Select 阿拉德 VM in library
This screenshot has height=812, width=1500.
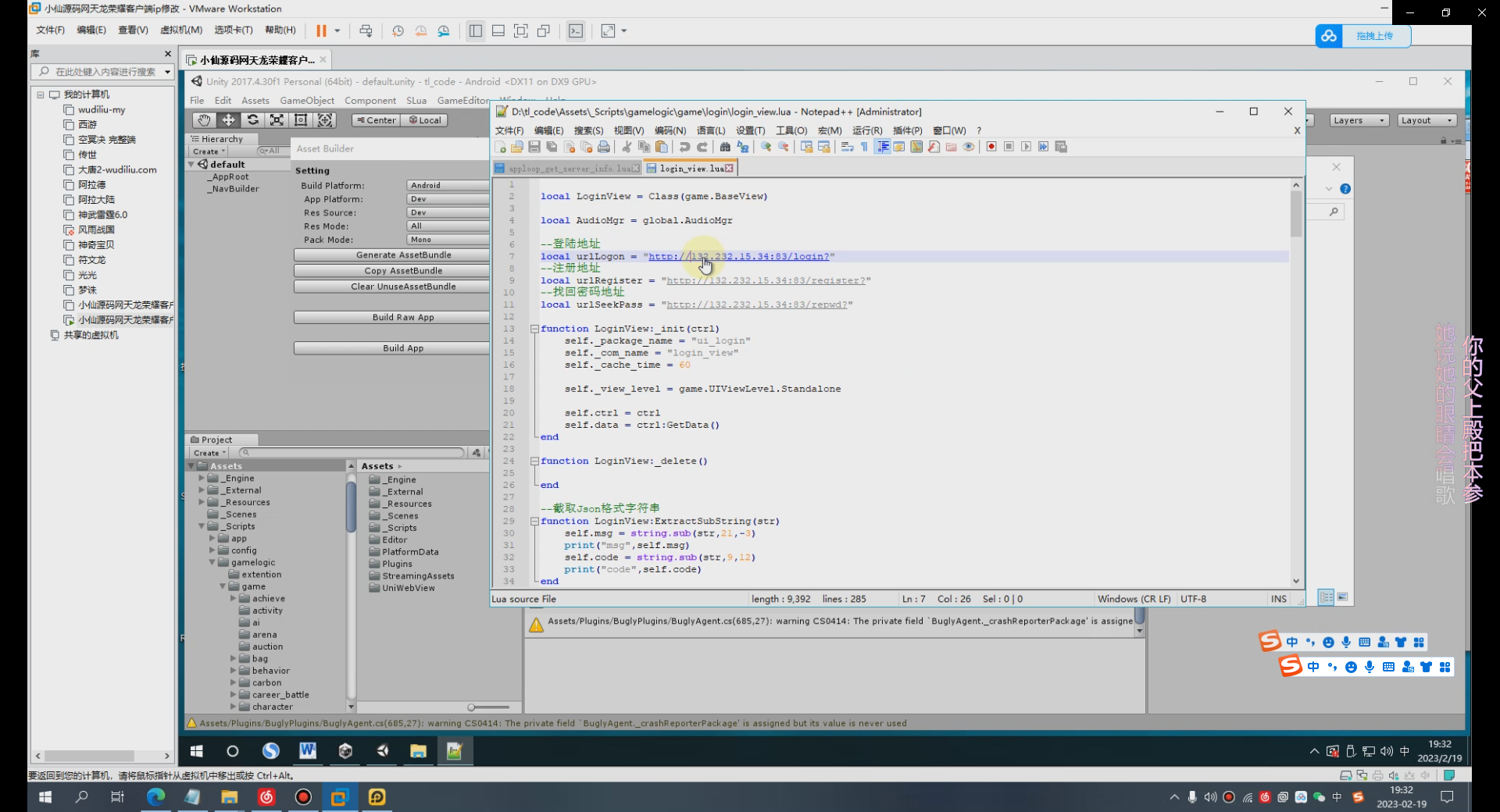click(x=91, y=184)
